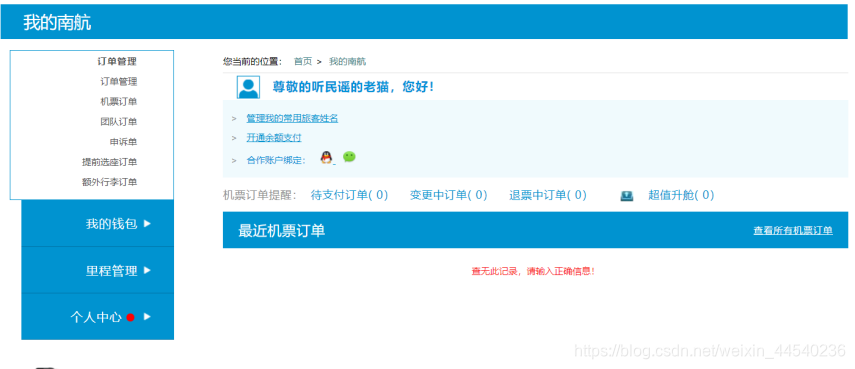The height and width of the screenshot is (369, 855).
Task: Click 查看所有机票订单 link
Action: [x=793, y=231]
